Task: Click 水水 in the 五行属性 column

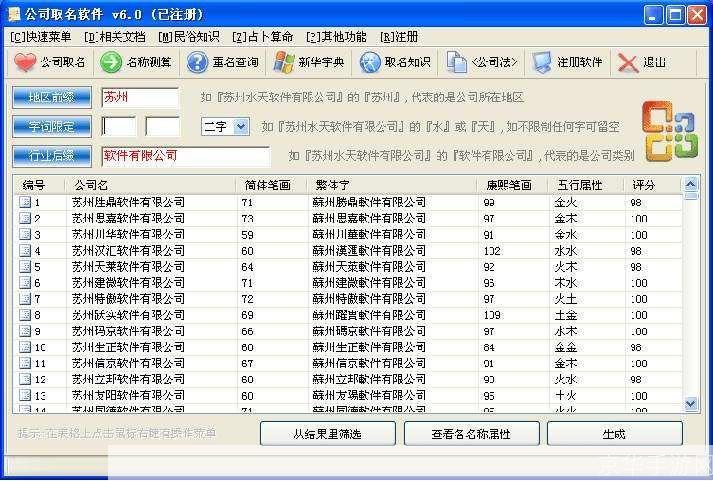Action: click(566, 251)
